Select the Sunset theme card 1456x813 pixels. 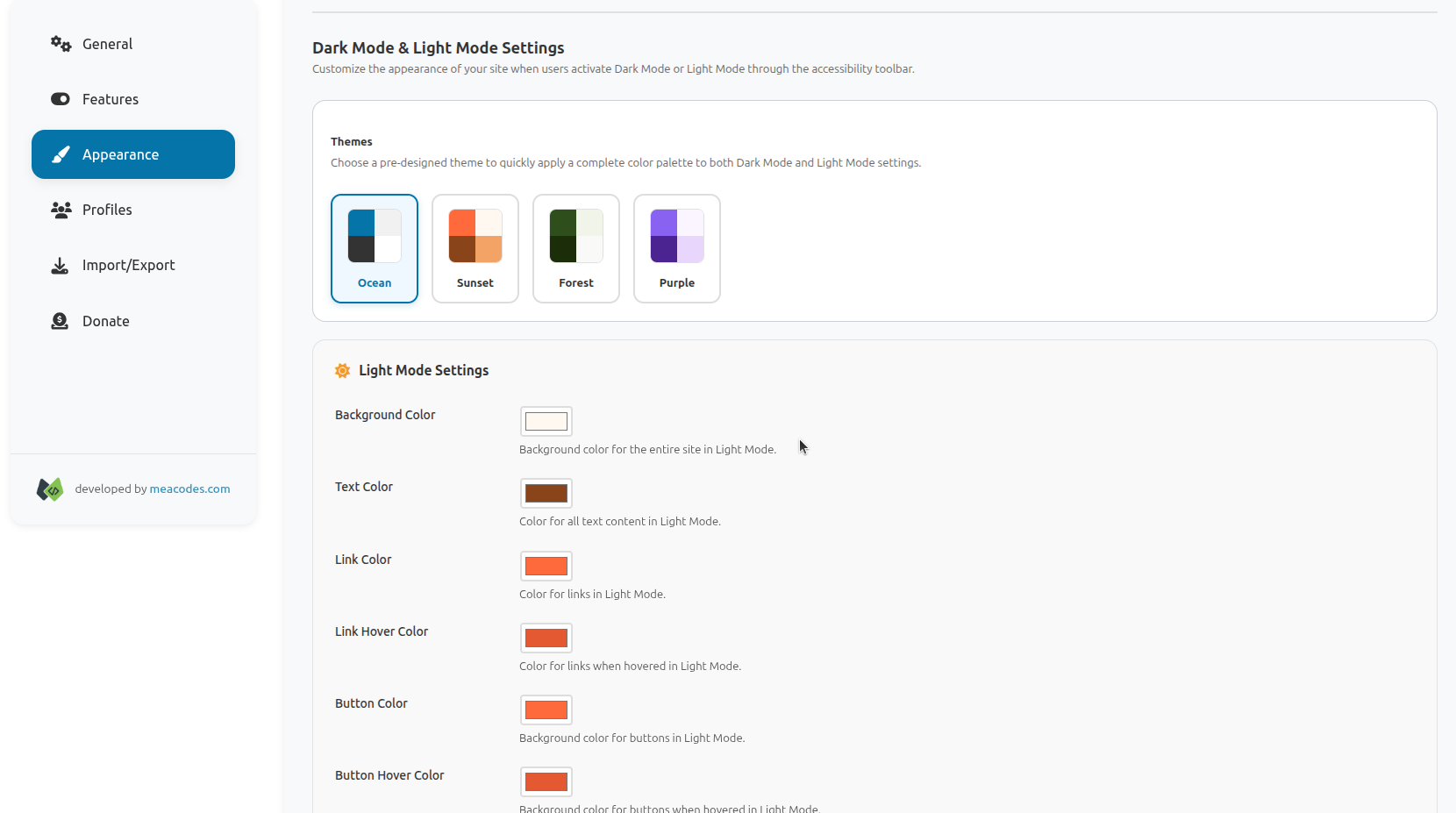click(x=475, y=248)
